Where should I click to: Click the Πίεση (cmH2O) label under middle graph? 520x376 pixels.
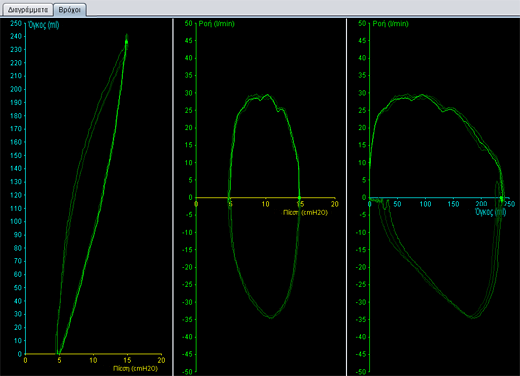(x=305, y=212)
